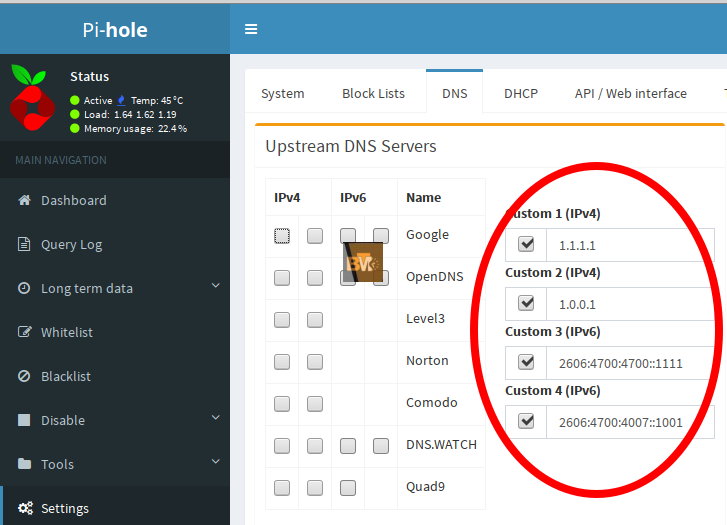727x525 pixels.
Task: Click the Quad9 provider name
Action: (x=425, y=487)
